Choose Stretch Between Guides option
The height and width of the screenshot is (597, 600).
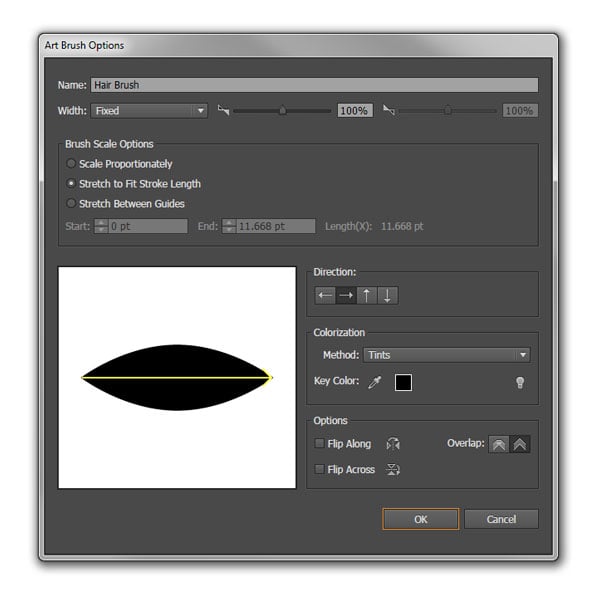(71, 203)
